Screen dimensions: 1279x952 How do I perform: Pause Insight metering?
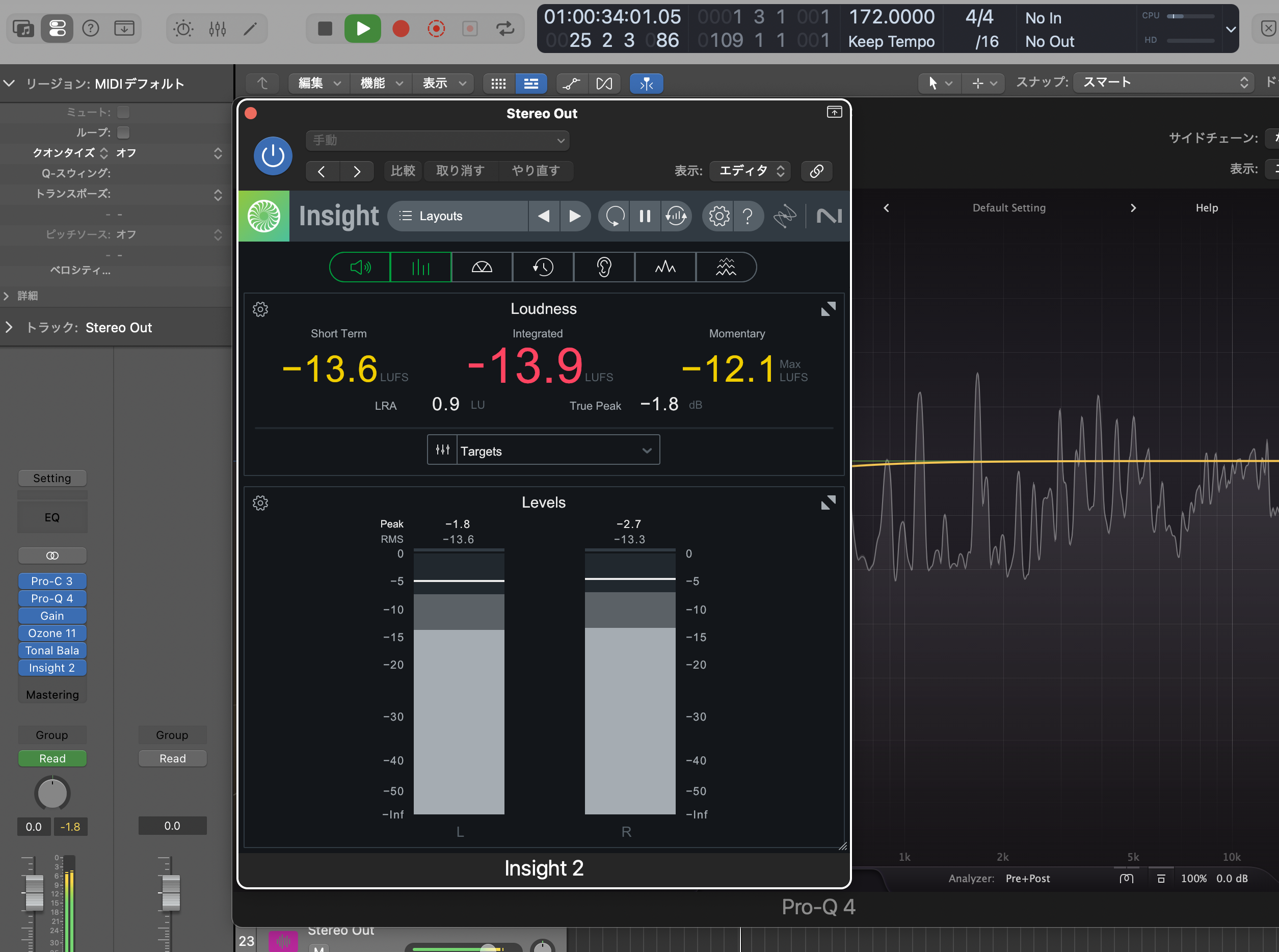[645, 216]
